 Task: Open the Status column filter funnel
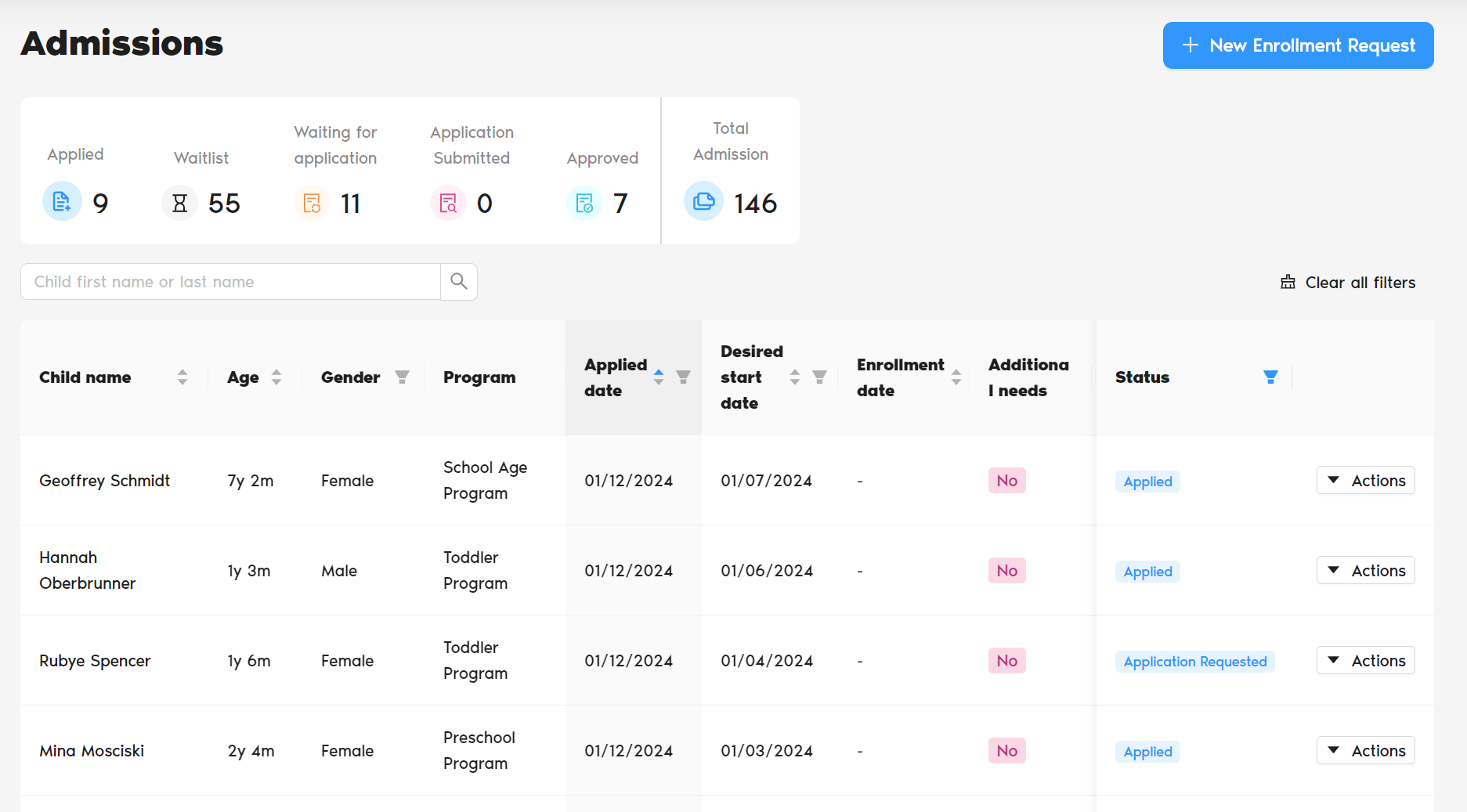[1270, 377]
